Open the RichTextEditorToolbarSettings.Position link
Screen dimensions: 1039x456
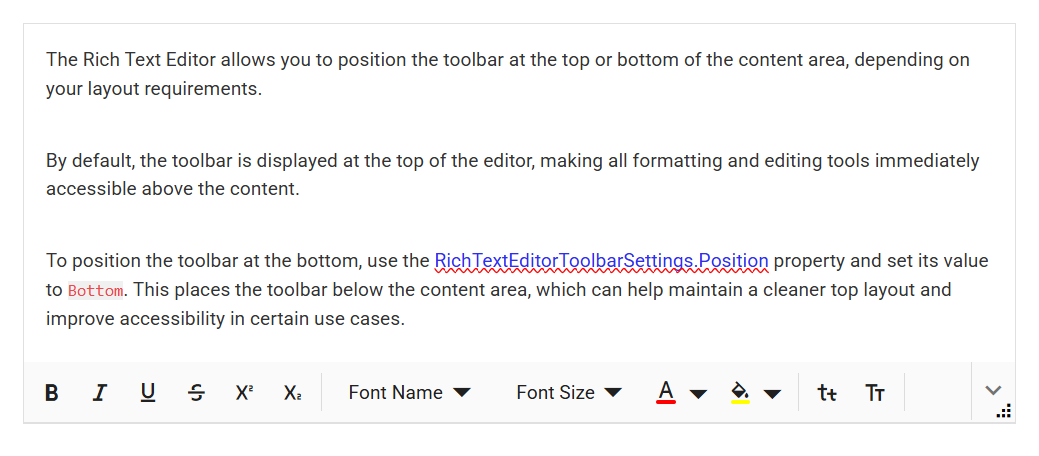click(x=601, y=260)
